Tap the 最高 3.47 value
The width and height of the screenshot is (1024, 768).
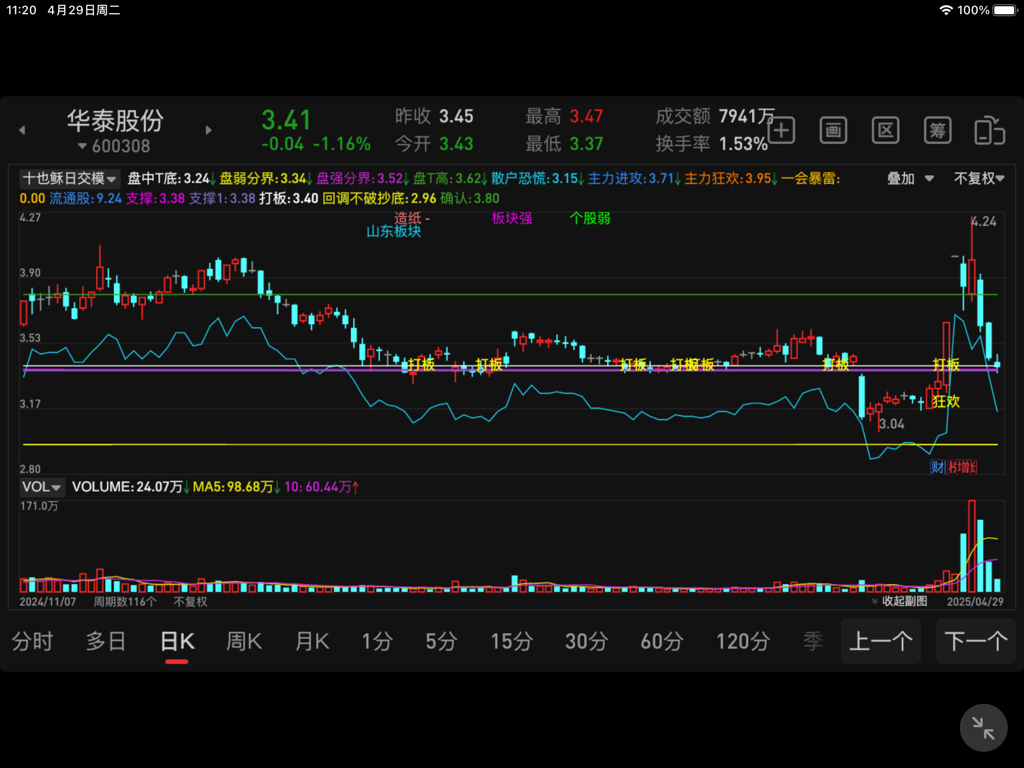[586, 117]
